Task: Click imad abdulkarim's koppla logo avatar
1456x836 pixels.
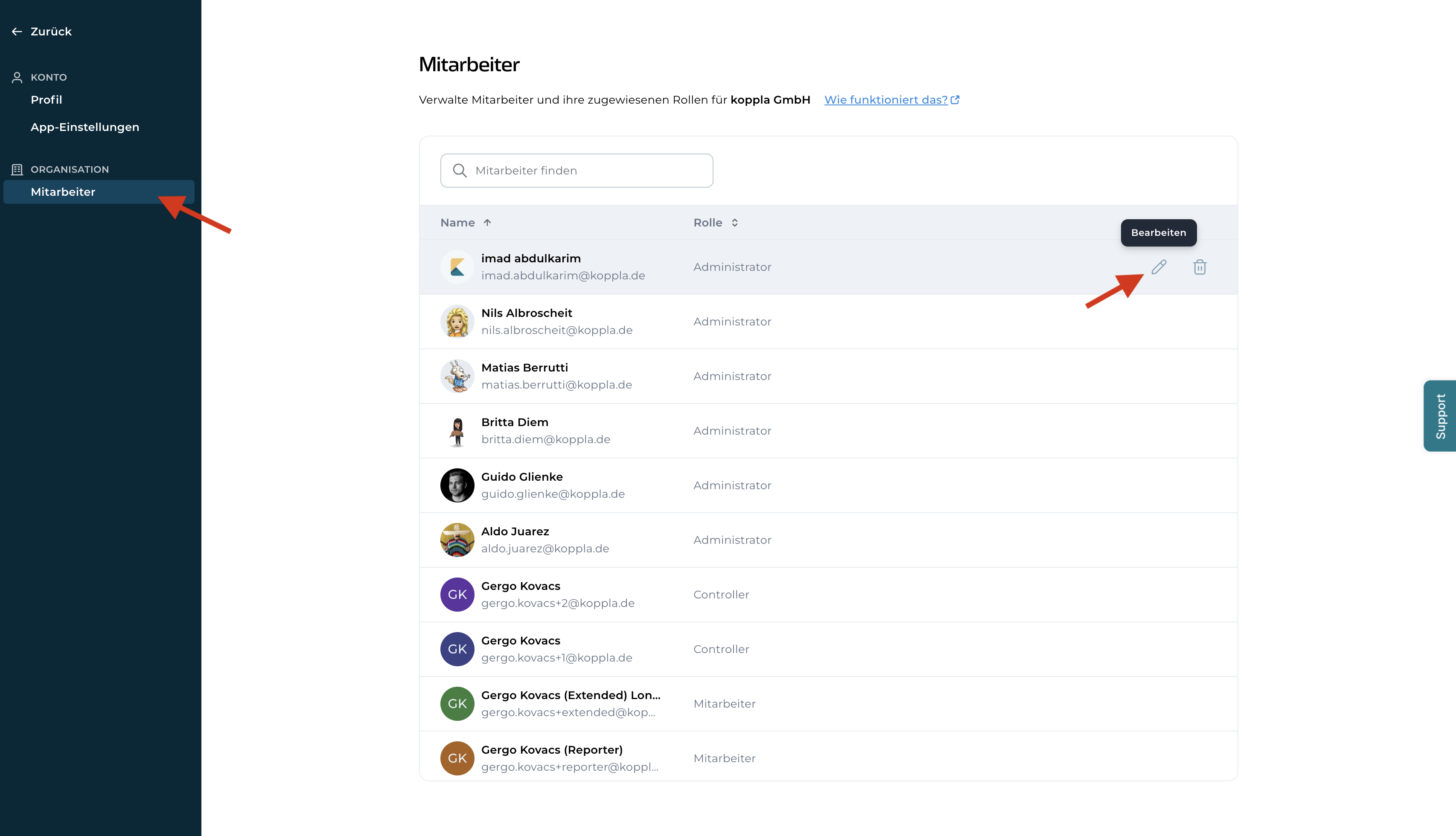Action: pyautogui.click(x=457, y=267)
